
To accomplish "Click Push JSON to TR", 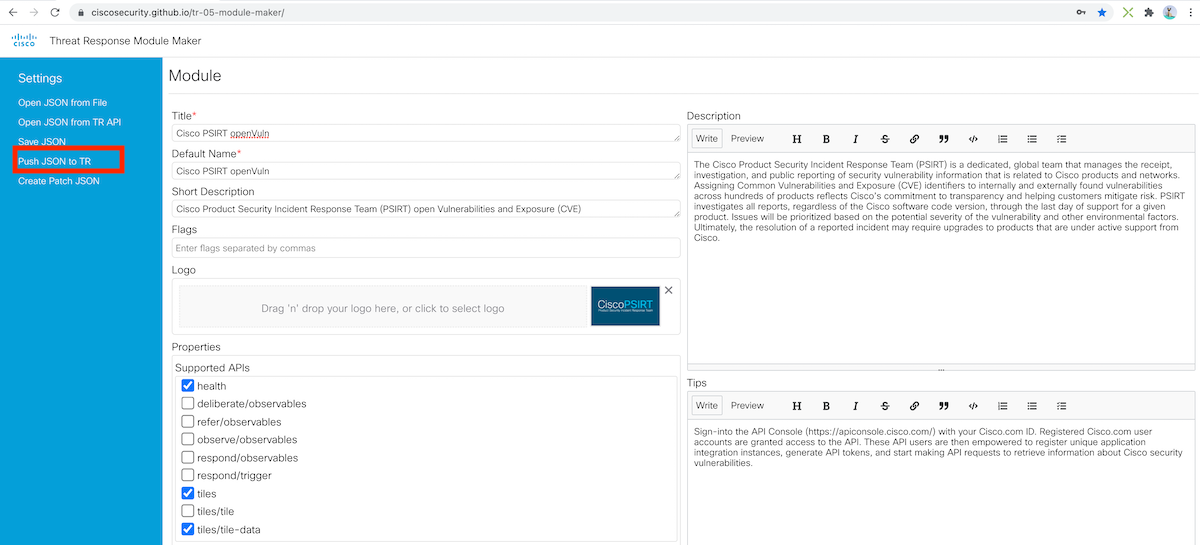I will coord(54,161).
